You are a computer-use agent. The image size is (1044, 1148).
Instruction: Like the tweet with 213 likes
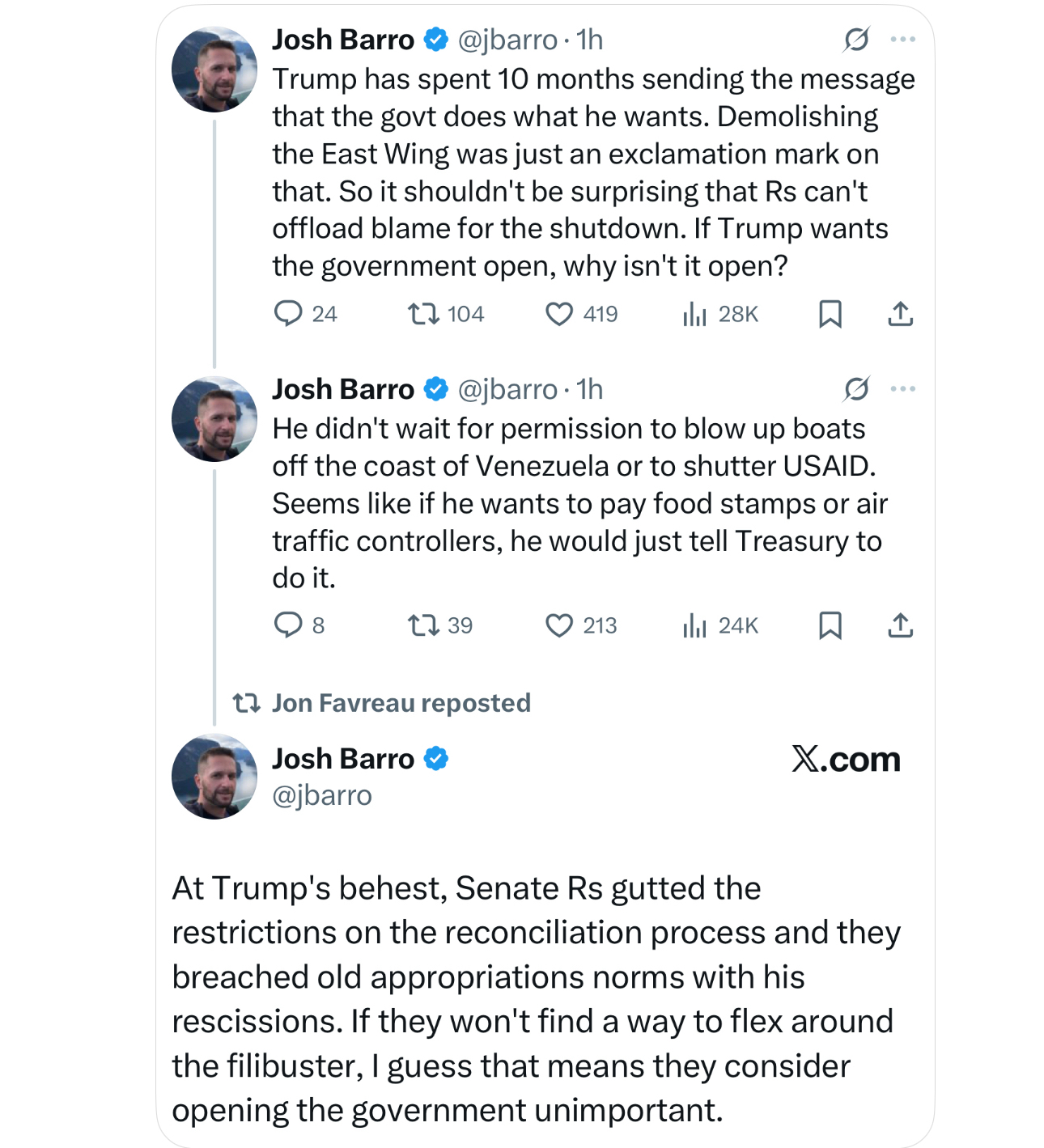tap(558, 625)
